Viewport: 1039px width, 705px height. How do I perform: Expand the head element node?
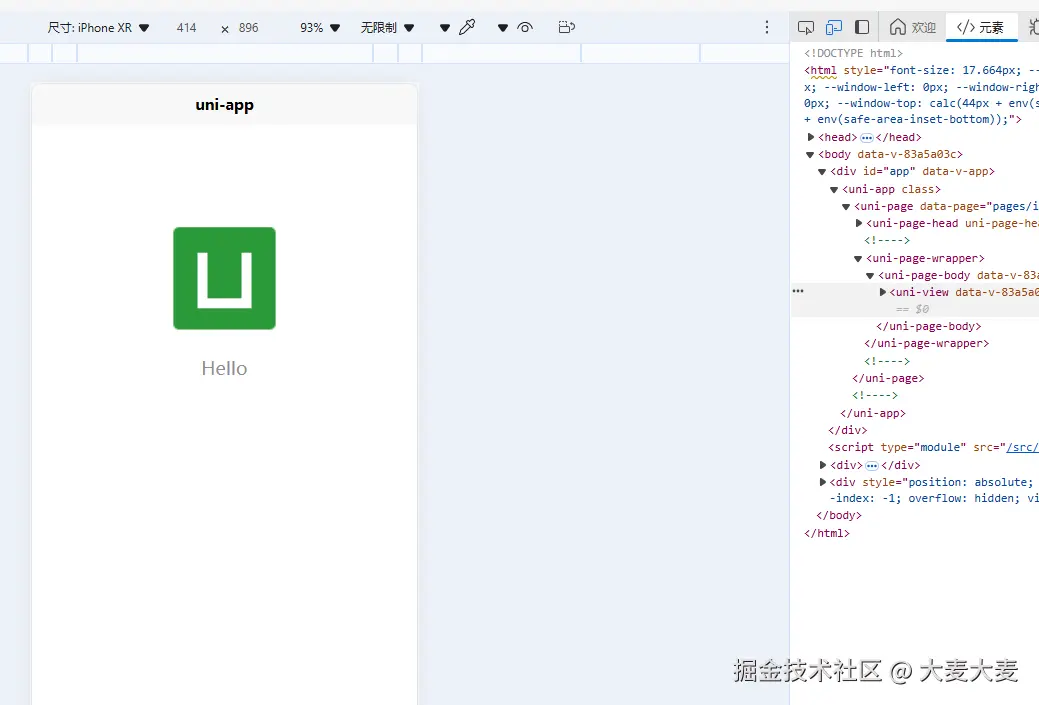(810, 137)
